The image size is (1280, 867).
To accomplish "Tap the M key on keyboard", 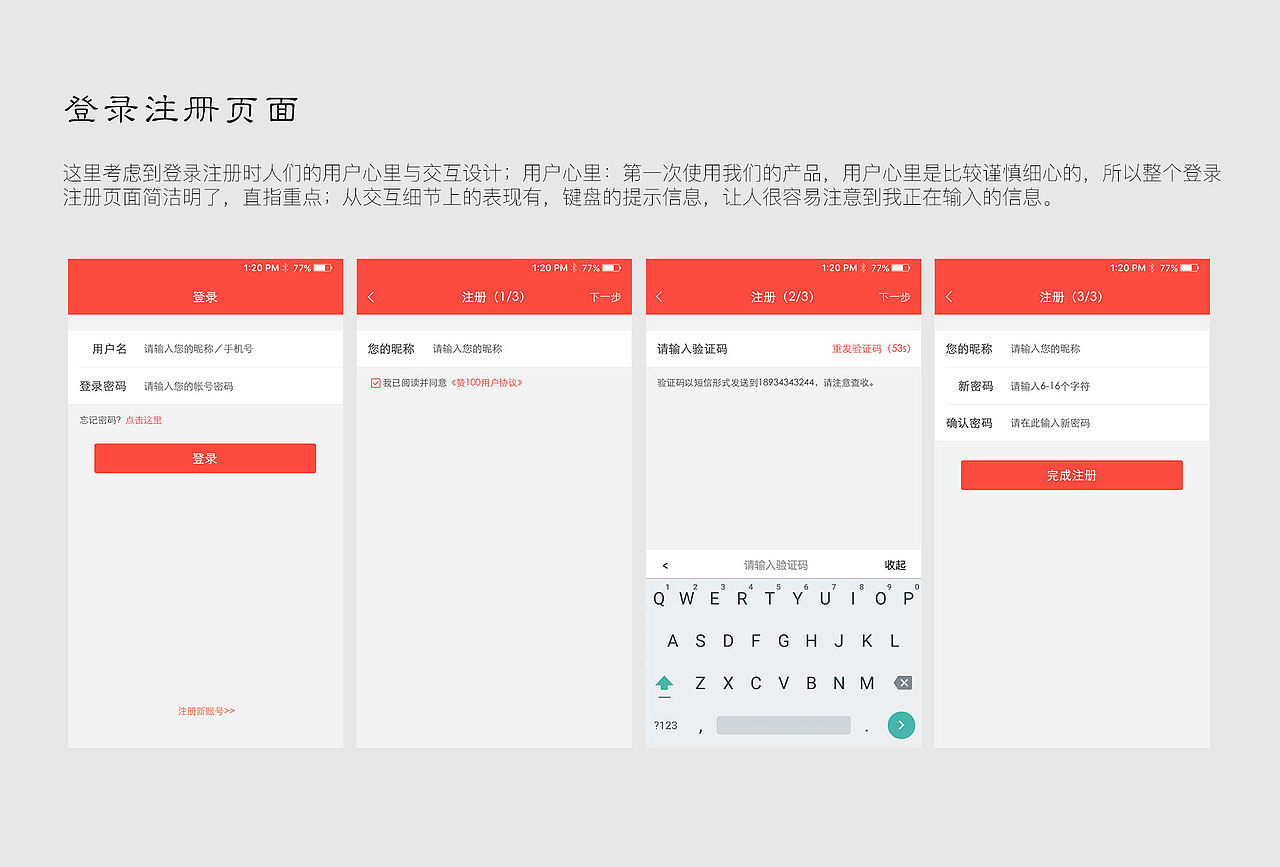I will coord(867,683).
